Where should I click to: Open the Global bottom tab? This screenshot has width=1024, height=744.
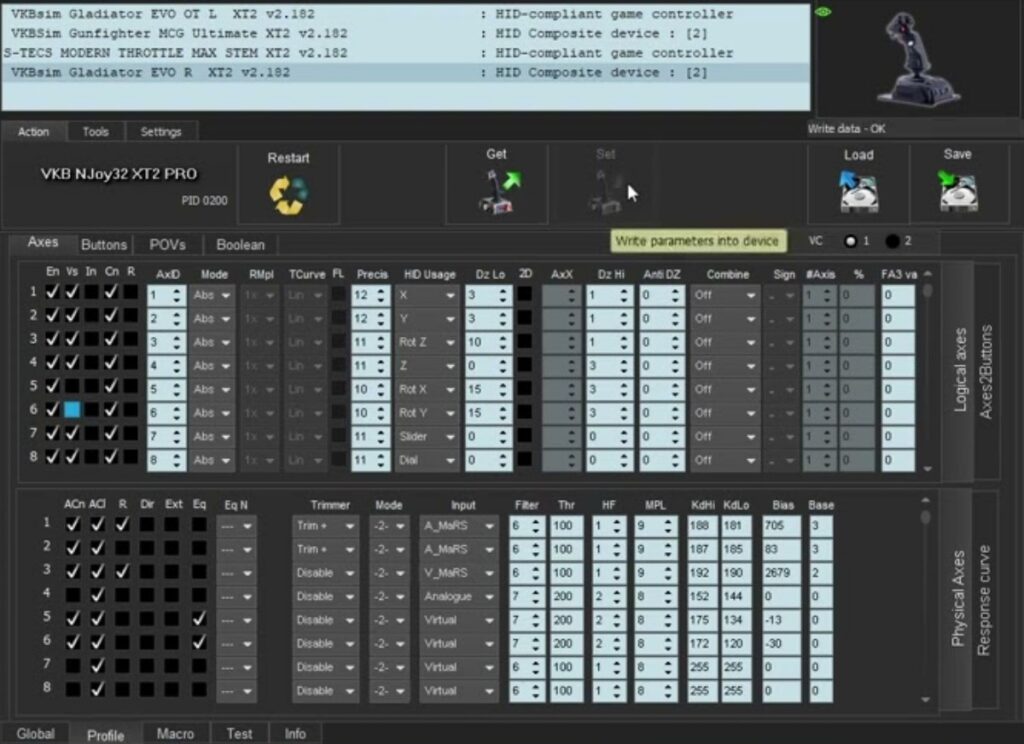[x=35, y=734]
